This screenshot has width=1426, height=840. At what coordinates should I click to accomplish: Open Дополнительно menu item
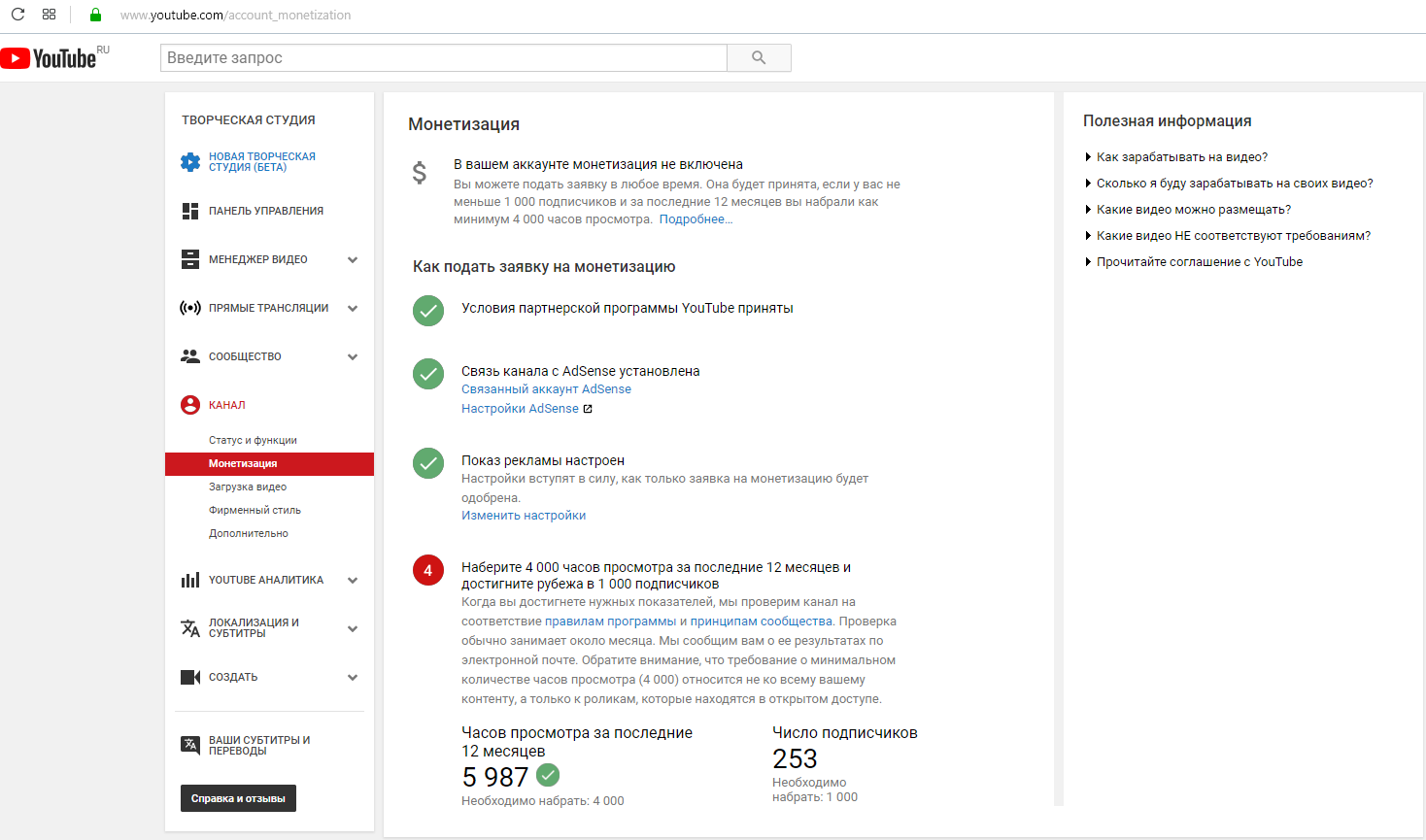coord(249,533)
